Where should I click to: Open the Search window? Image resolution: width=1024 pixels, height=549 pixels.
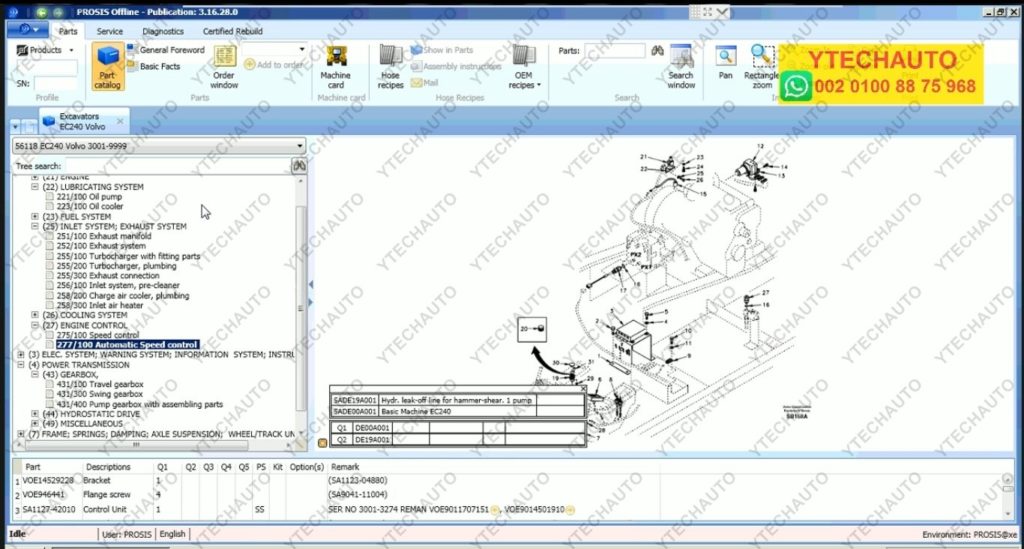click(x=681, y=66)
